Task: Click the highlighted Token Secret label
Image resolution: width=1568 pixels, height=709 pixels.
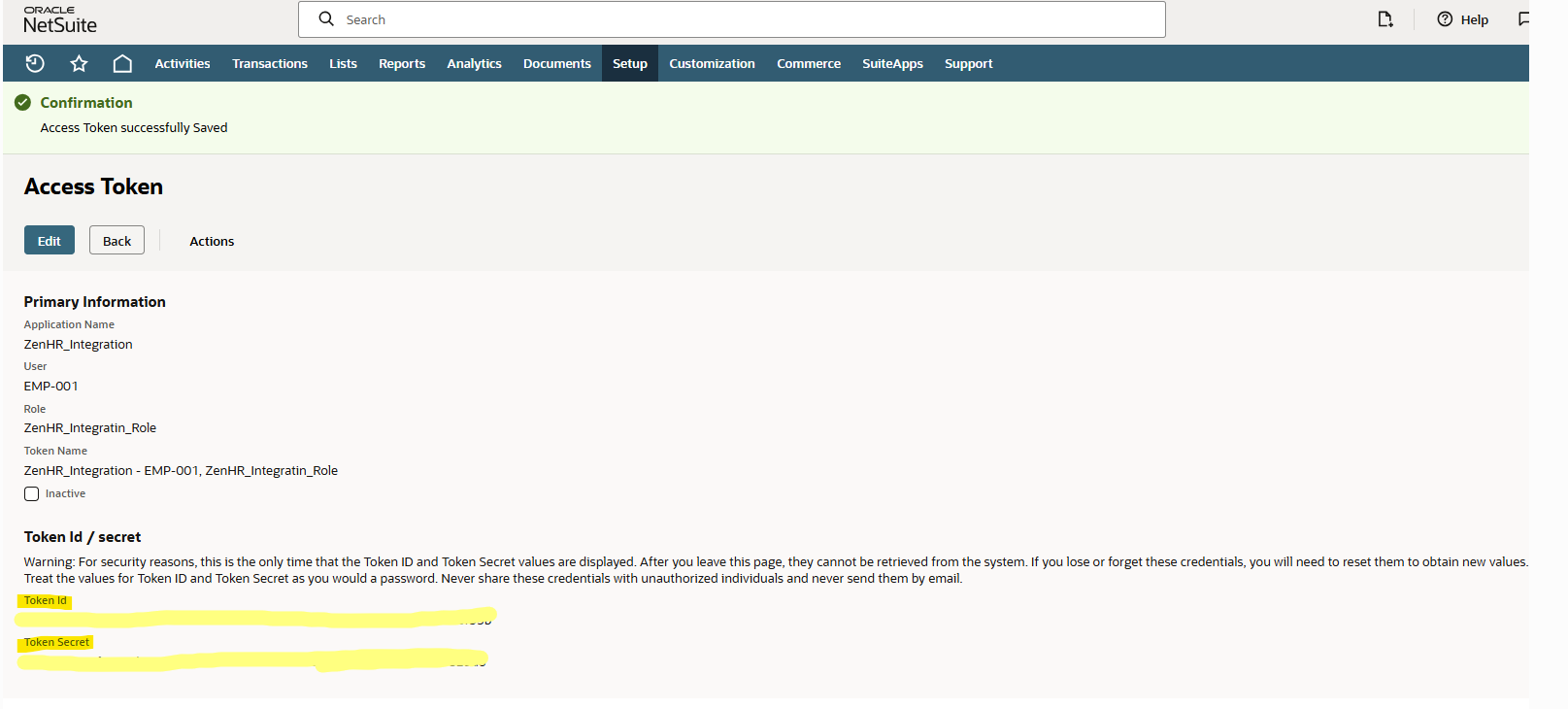Action: tap(56, 642)
